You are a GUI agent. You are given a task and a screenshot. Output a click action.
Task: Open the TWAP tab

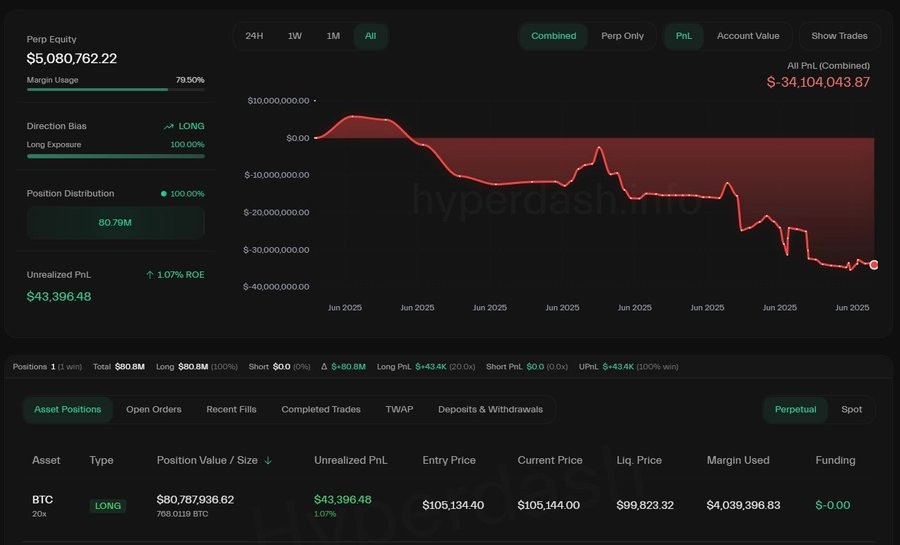(x=399, y=410)
